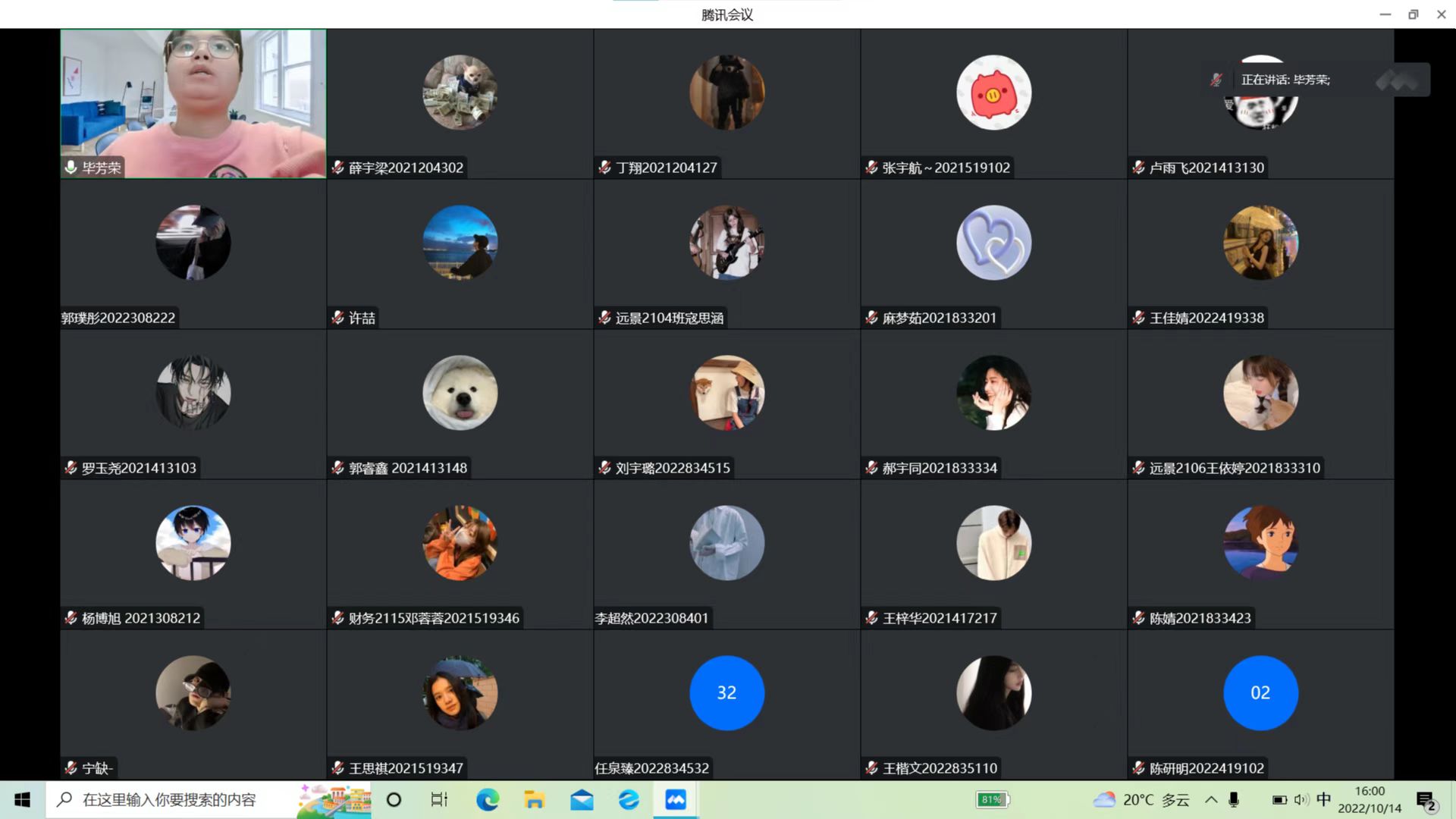Viewport: 1456px width, 819px height.
Task: Select 张宇航's red pig avatar
Action: point(993,93)
